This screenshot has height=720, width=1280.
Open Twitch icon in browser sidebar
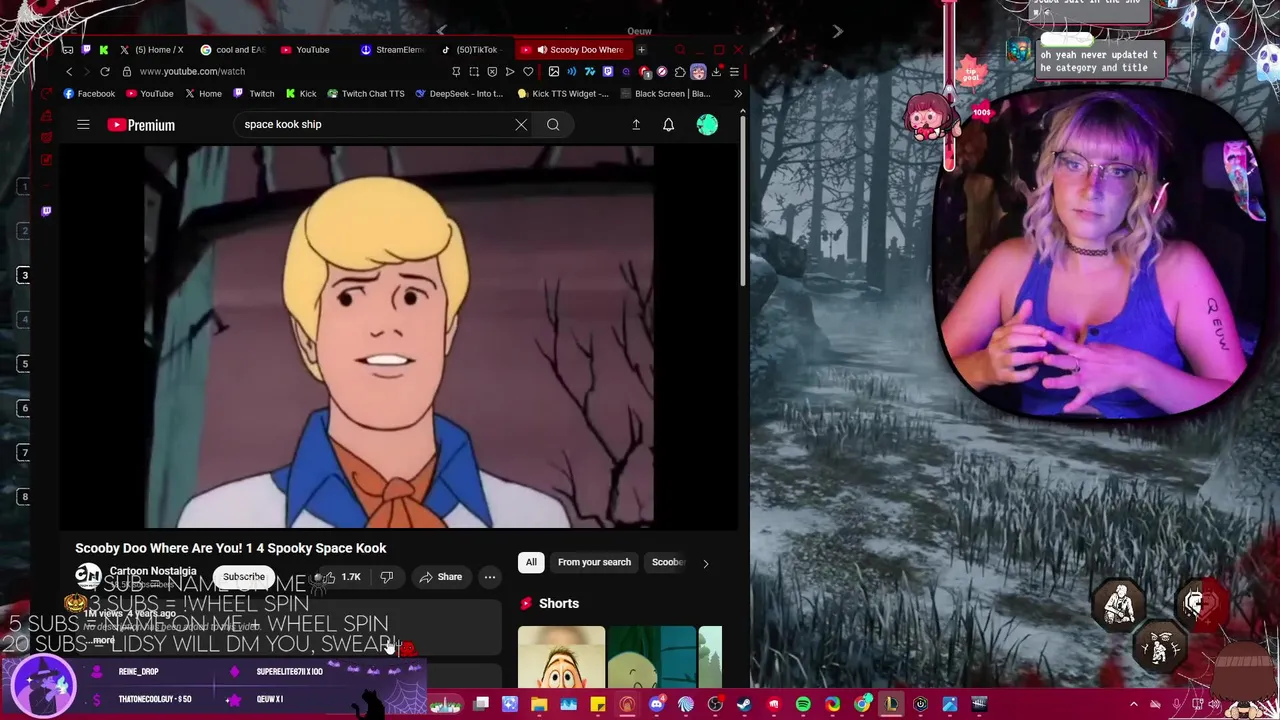click(x=46, y=211)
